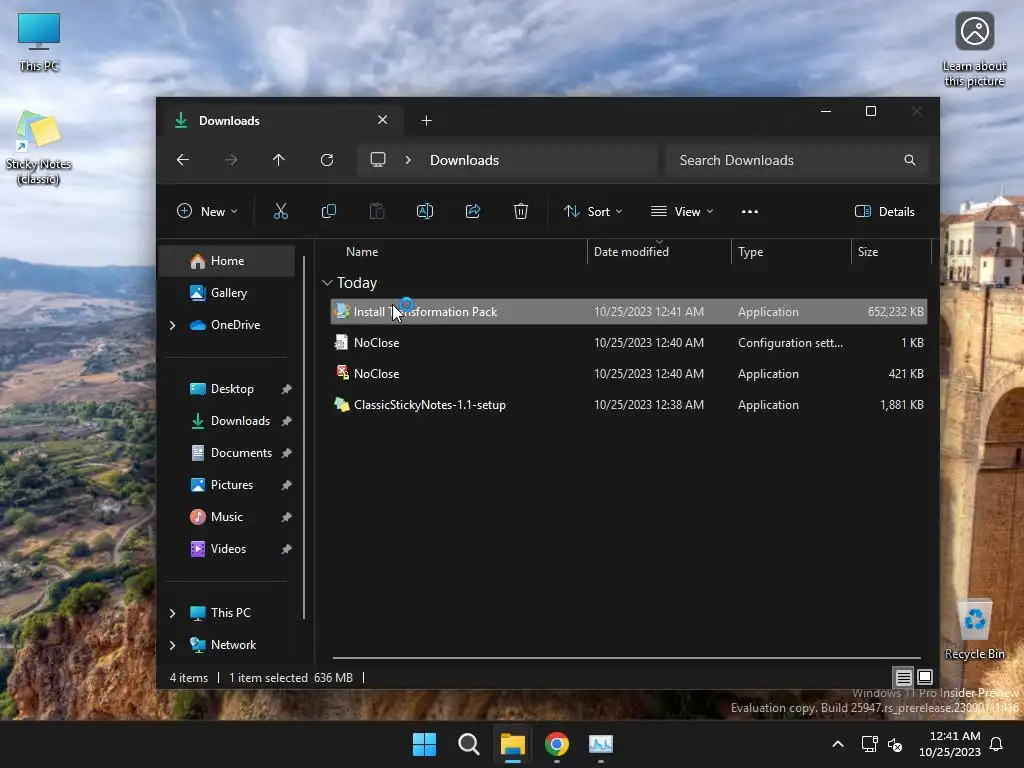This screenshot has width=1024, height=768.
Task: Select NoClose Configuration settings file
Action: (628, 343)
